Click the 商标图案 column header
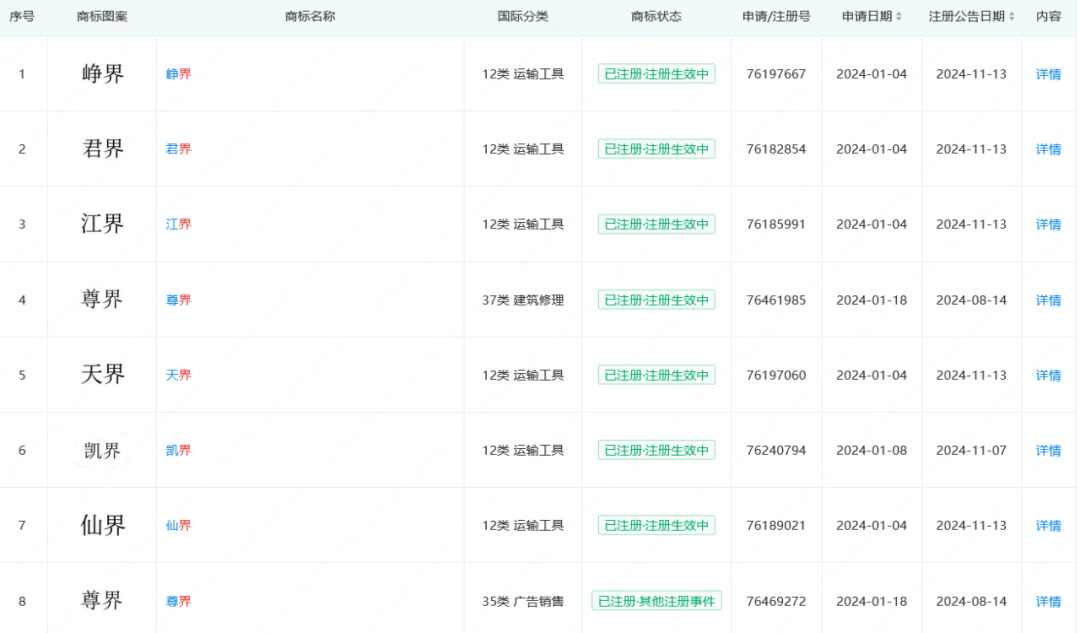Screen dimensions: 1080x633 [102, 17]
